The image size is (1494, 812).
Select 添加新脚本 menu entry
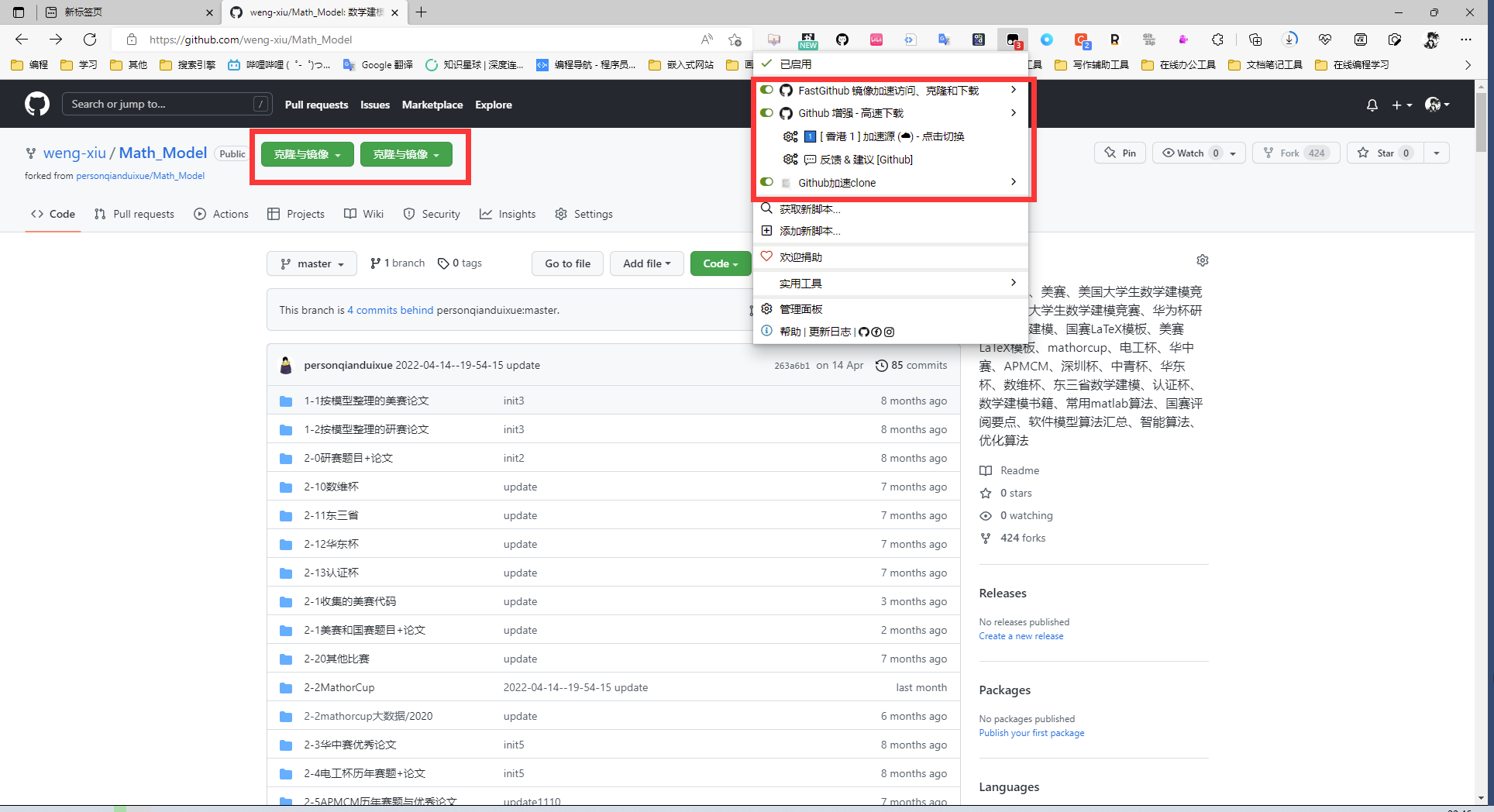click(890, 231)
